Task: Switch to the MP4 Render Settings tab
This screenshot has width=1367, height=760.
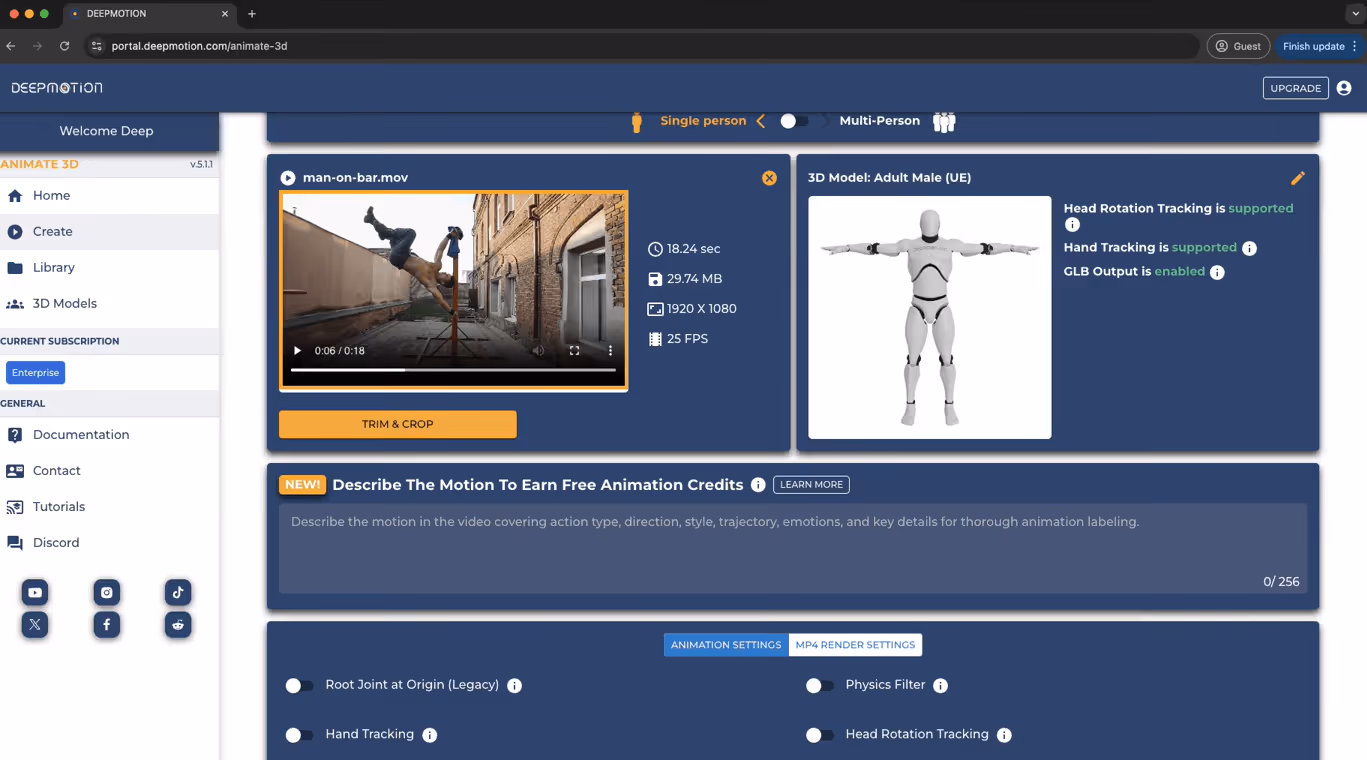Action: tap(855, 644)
